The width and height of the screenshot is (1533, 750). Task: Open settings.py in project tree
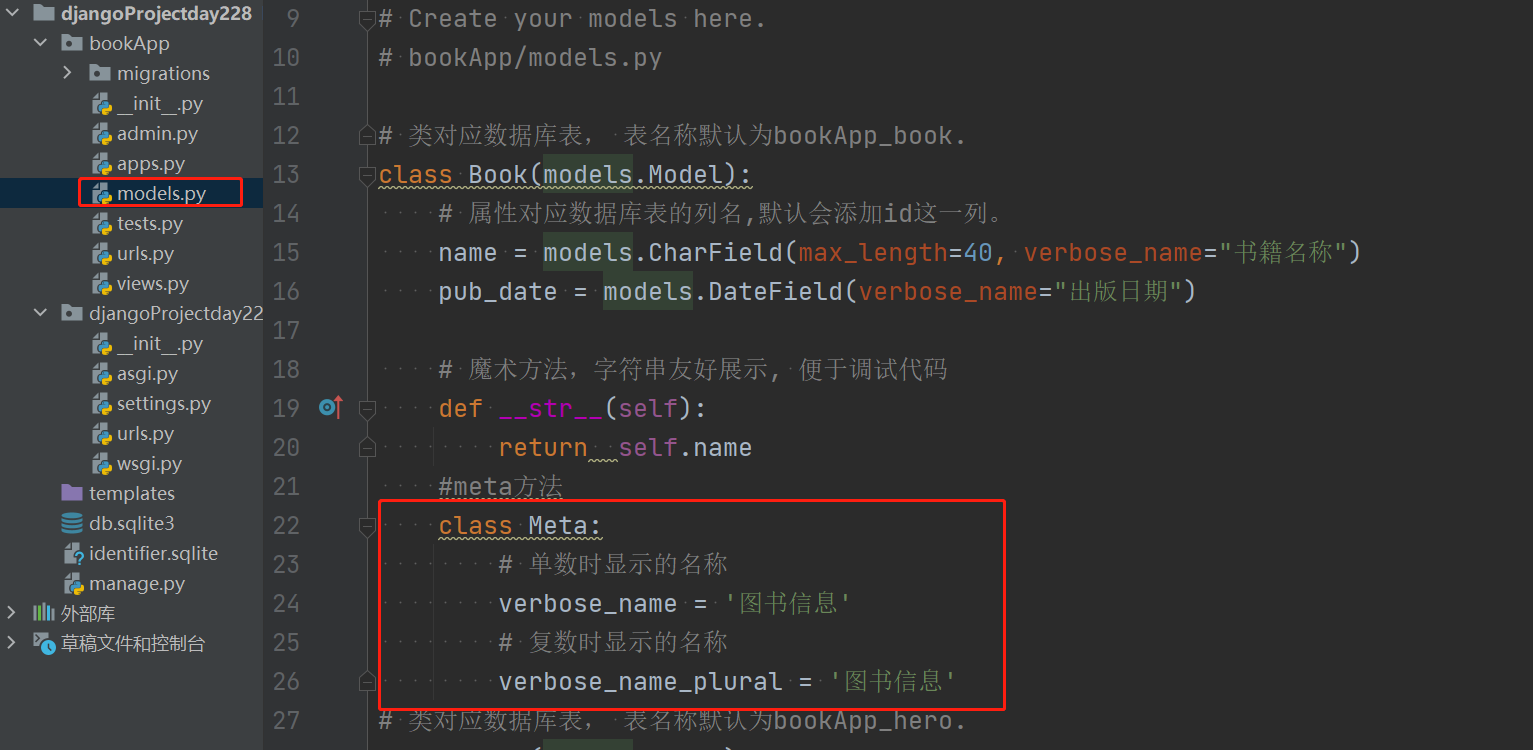(x=164, y=403)
